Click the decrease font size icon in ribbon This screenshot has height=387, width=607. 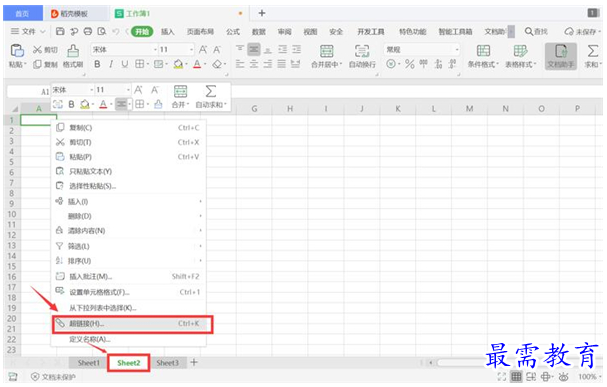pyautogui.click(x=217, y=50)
